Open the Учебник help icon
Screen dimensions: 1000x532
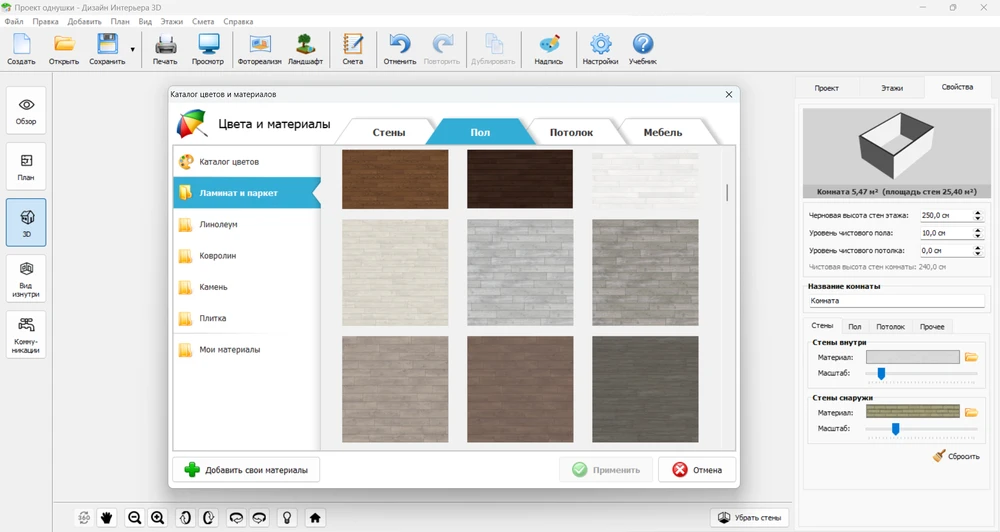click(643, 47)
